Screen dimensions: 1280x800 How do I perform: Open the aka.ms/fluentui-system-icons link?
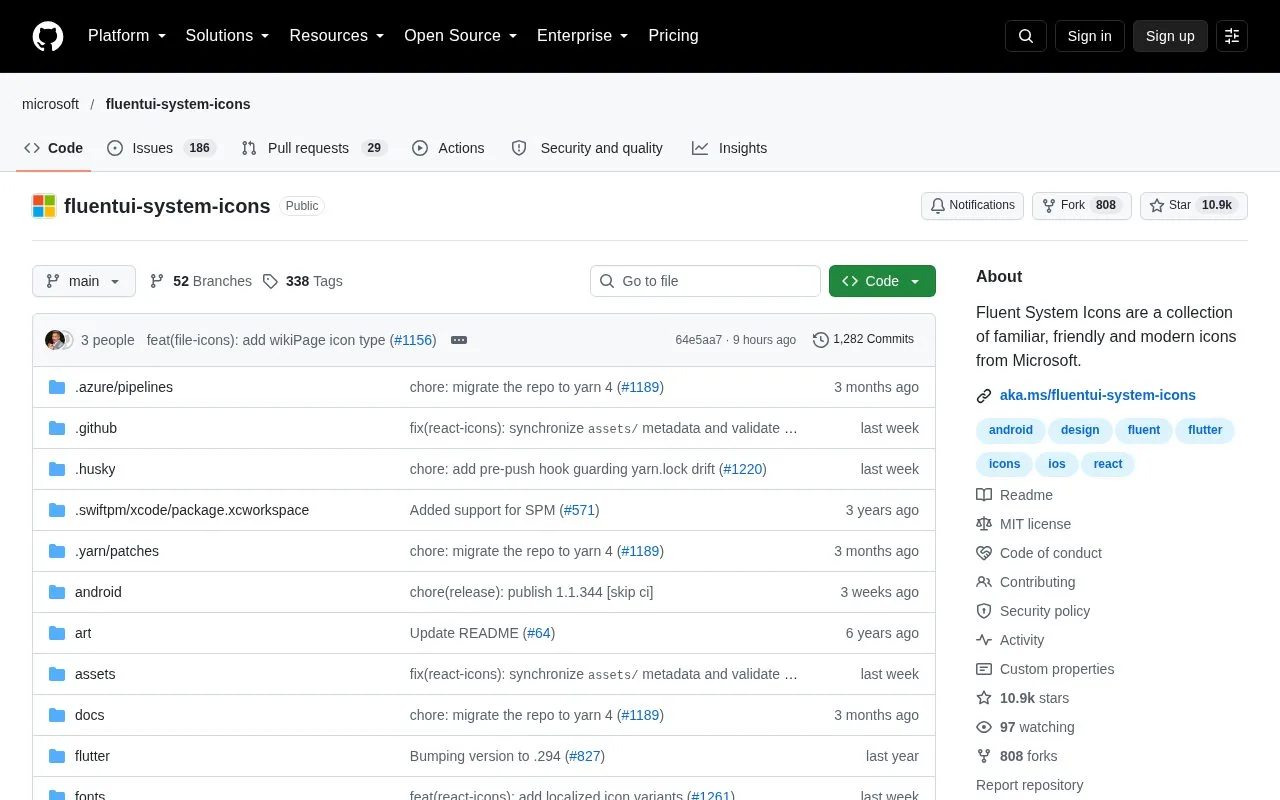coord(1098,395)
